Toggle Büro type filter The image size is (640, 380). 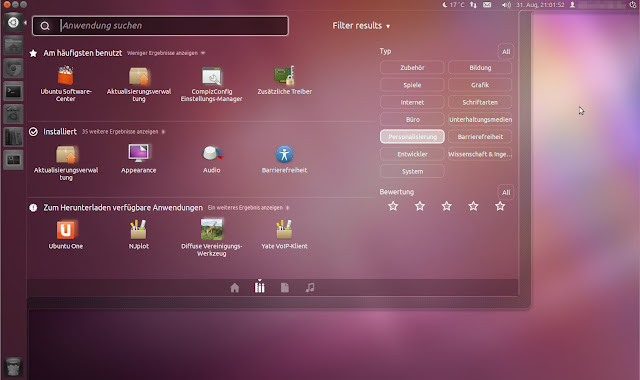click(x=412, y=120)
